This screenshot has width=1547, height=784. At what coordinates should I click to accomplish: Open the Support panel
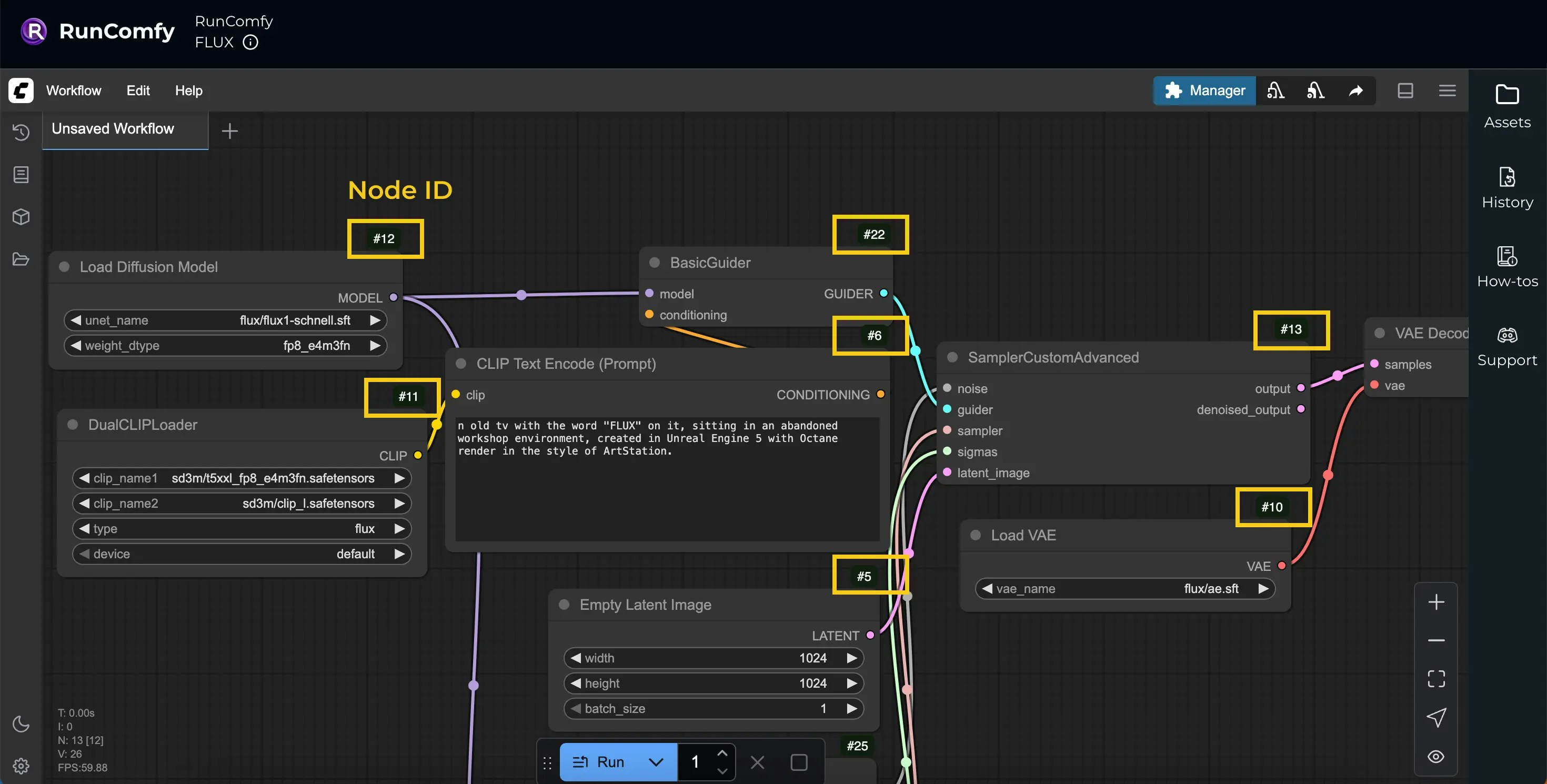(x=1508, y=346)
